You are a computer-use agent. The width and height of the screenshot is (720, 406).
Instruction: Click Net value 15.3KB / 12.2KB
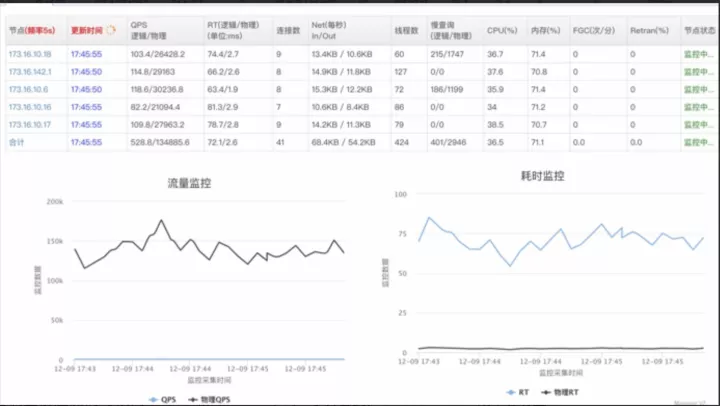(x=342, y=89)
